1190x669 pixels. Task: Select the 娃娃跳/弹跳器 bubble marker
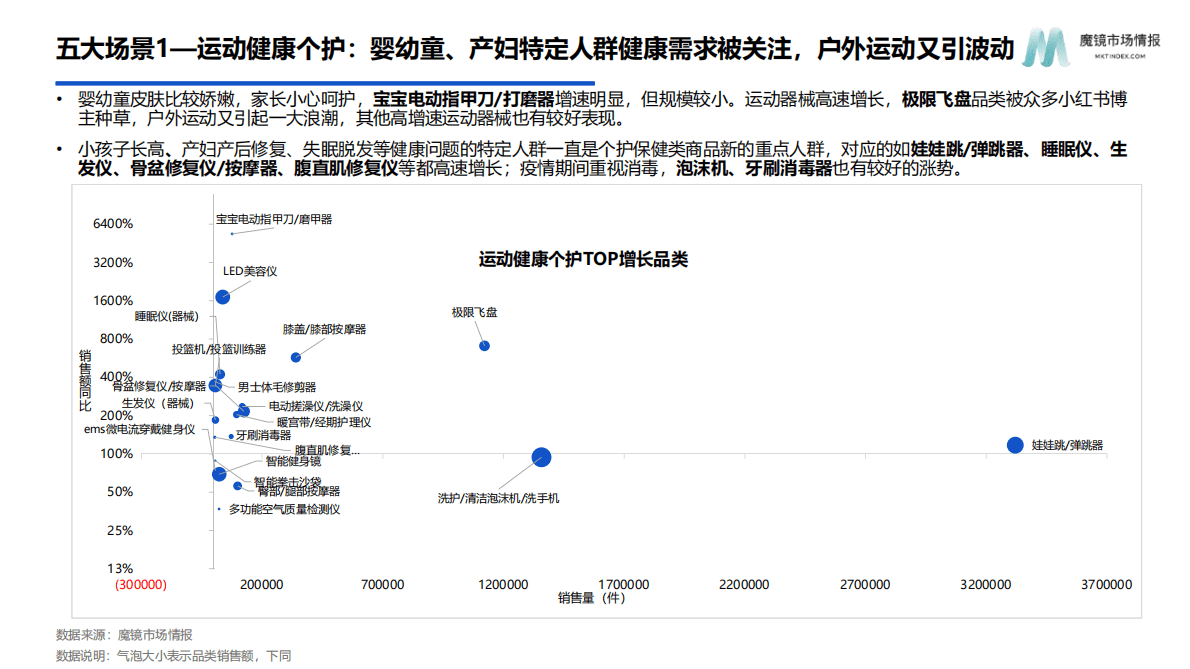[1015, 444]
